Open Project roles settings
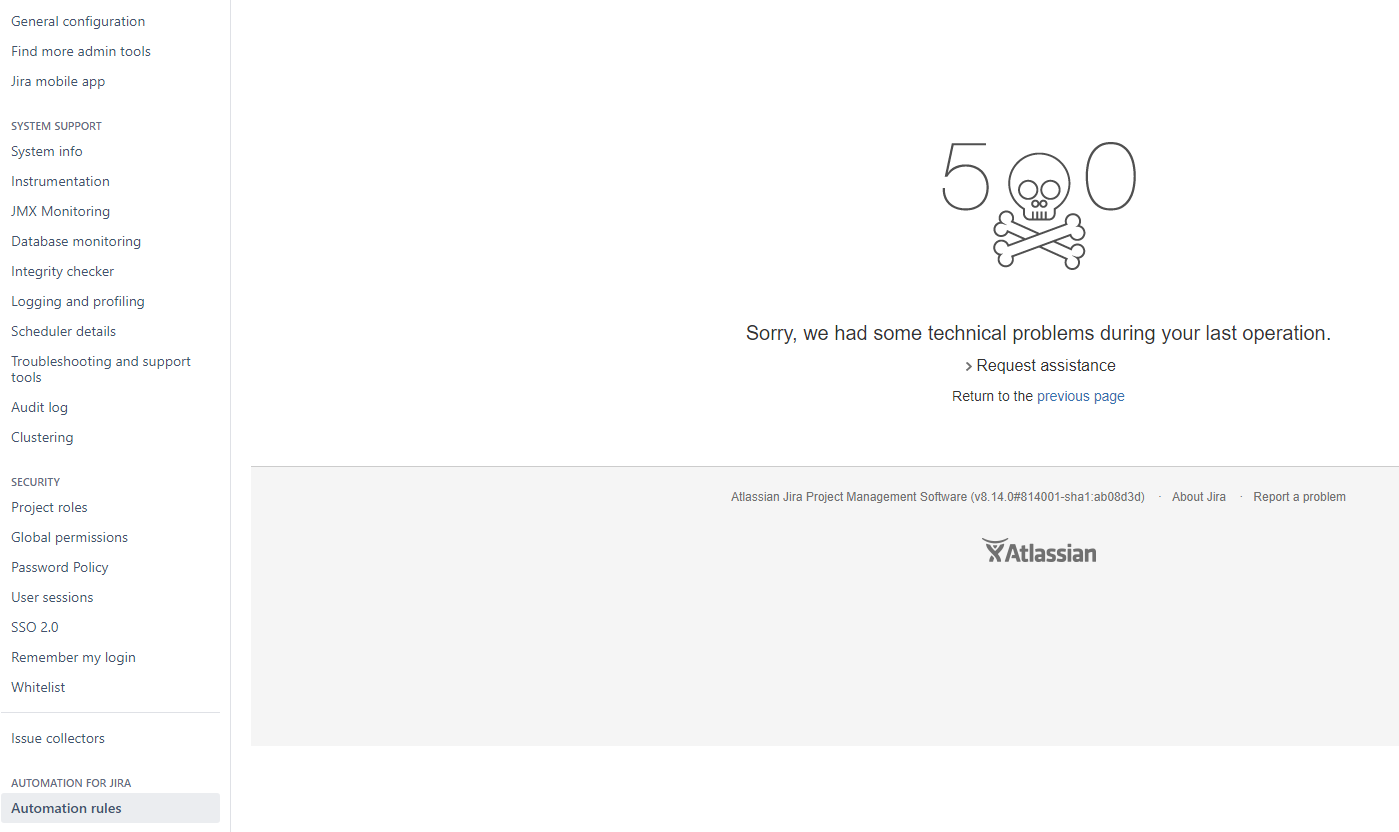The width and height of the screenshot is (1399, 832). (x=49, y=507)
